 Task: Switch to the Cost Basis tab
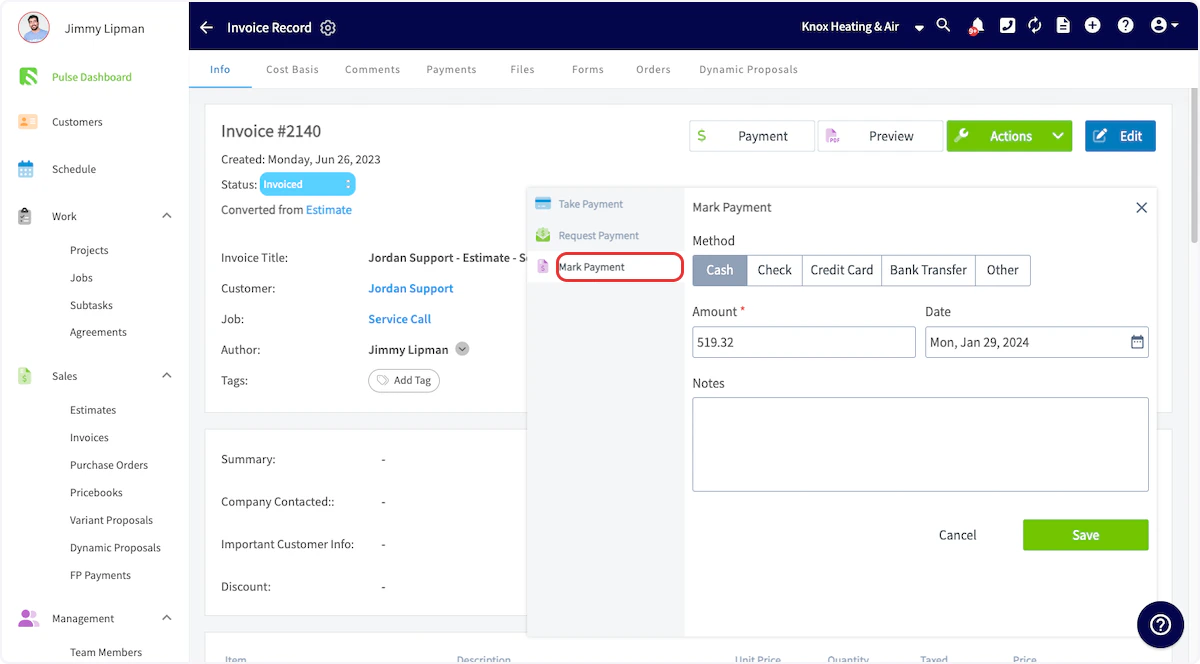(x=292, y=70)
